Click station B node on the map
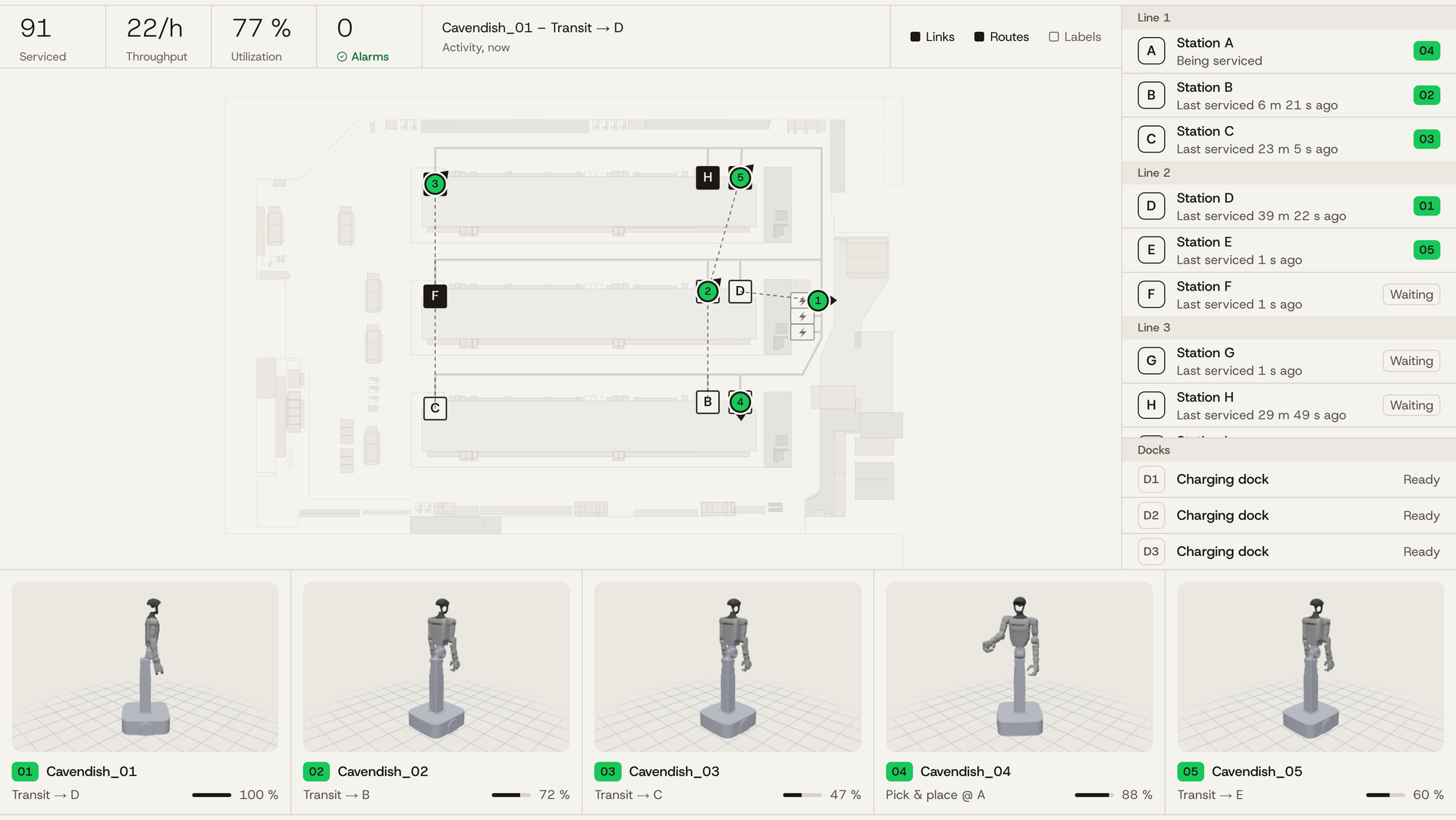This screenshot has height=820, width=1456. [x=708, y=402]
